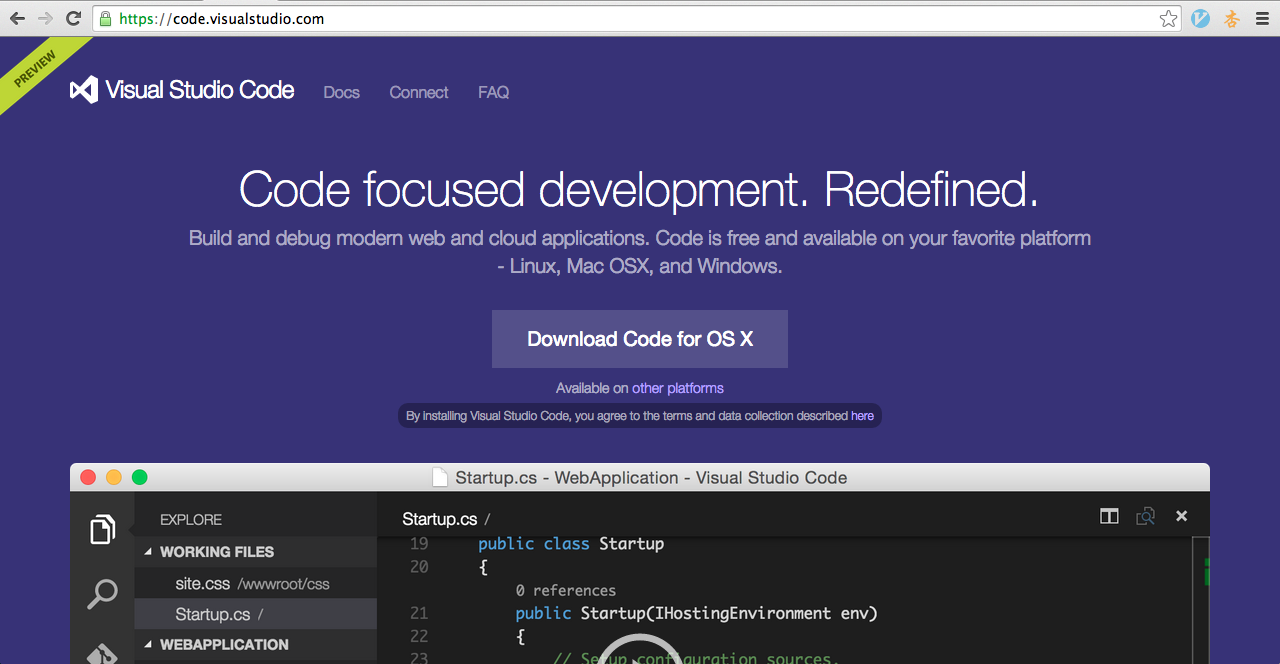Go back using the browser back arrow
This screenshot has width=1280, height=664.
coord(17,18)
